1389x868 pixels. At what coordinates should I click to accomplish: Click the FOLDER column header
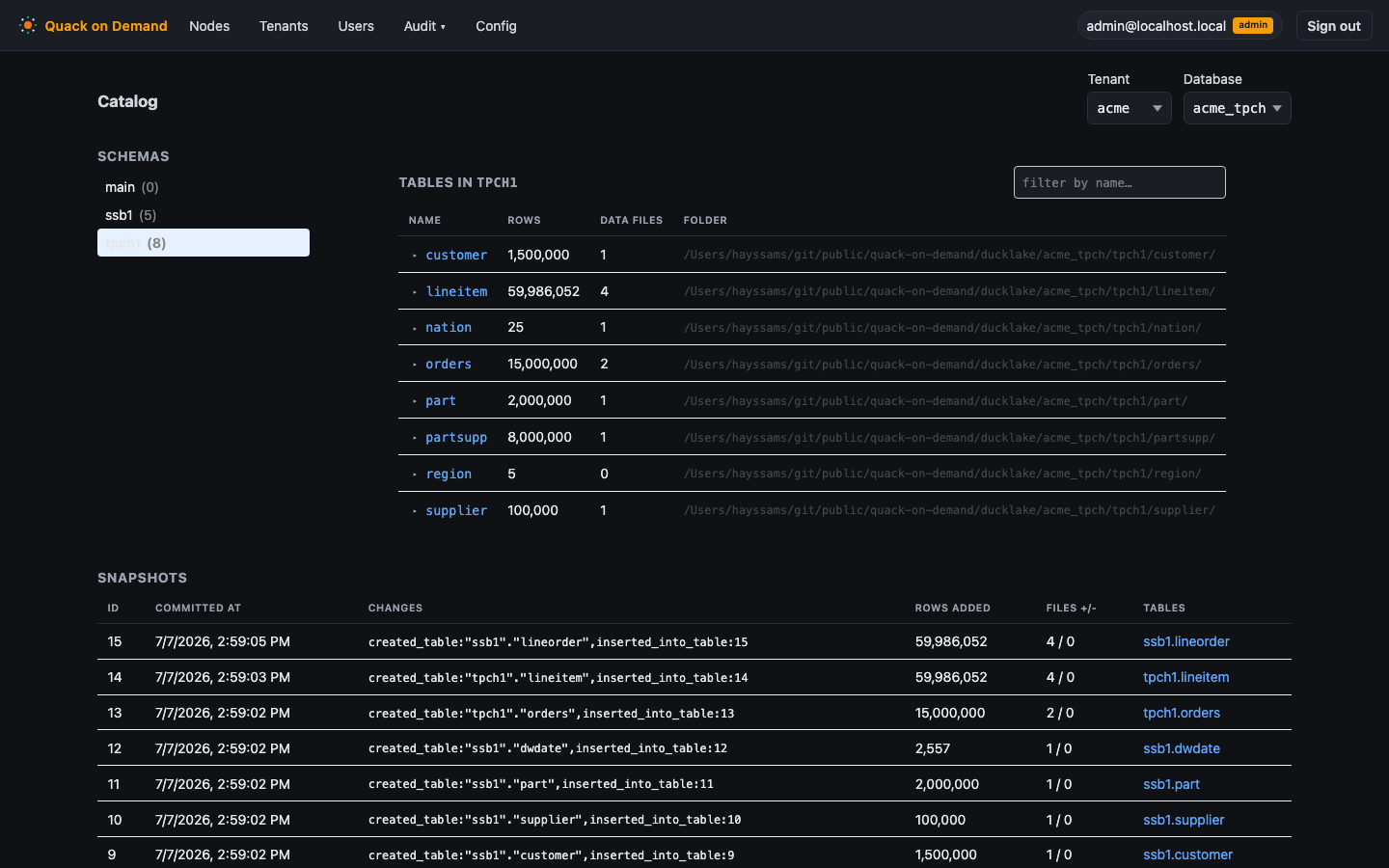(705, 220)
